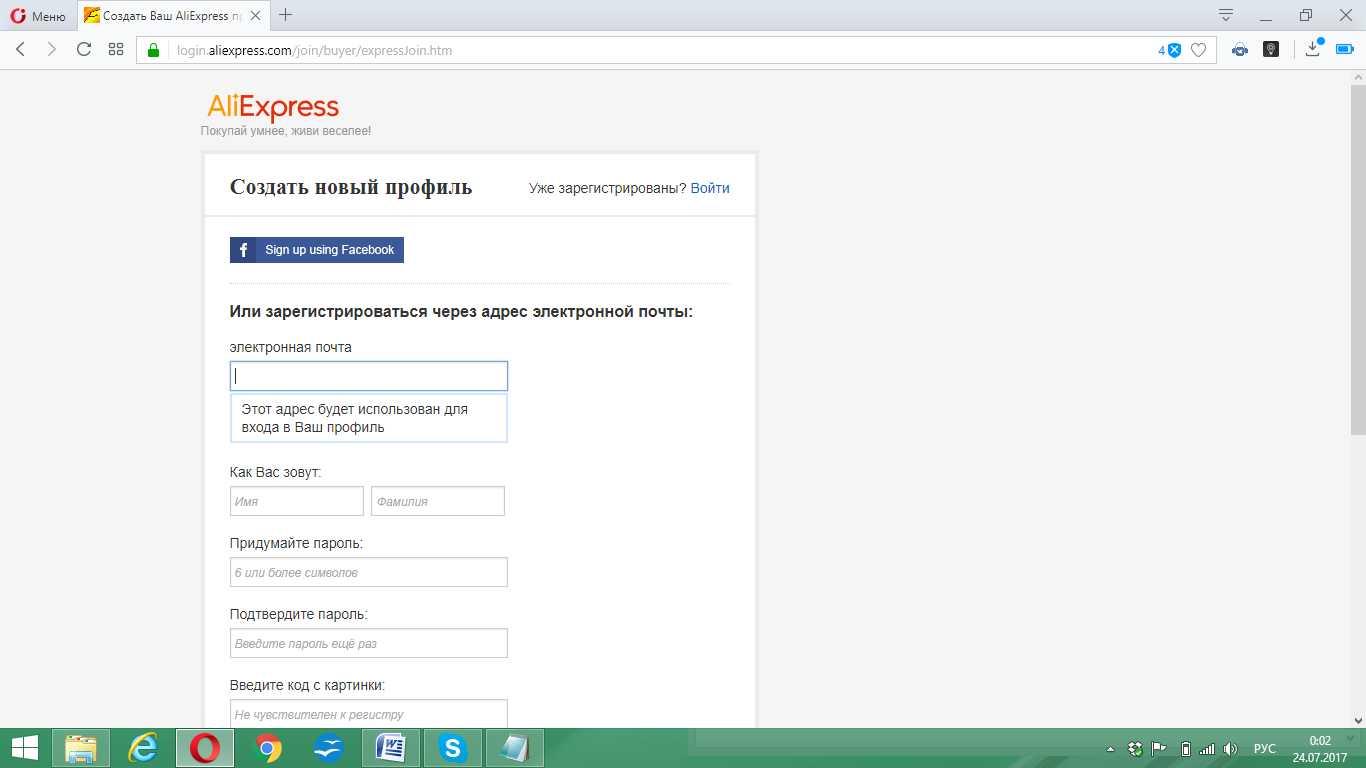
Task: Add page to bookmarks with heart icon
Action: pyautogui.click(x=1198, y=50)
